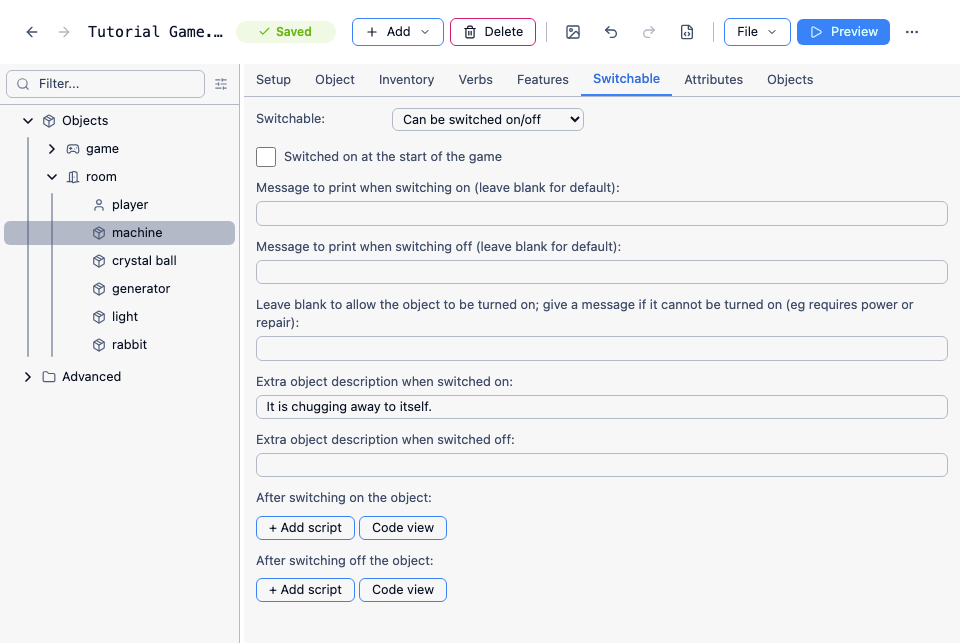Click the Delete button
960x643 pixels.
click(493, 32)
